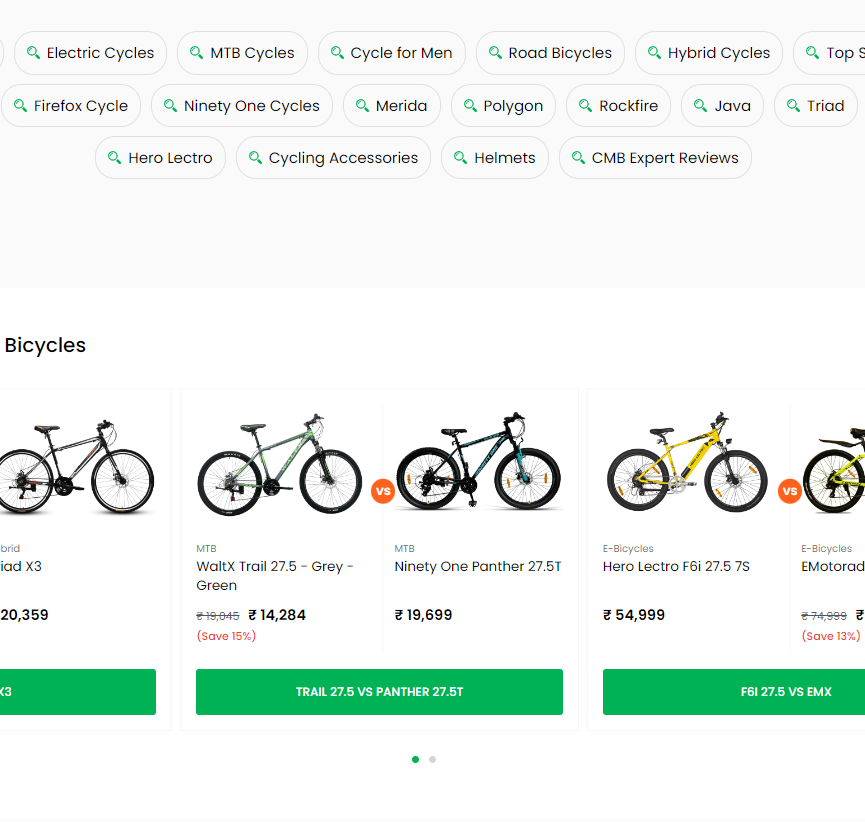Open the Road Bicycles tag
This screenshot has height=822, width=865.
pos(551,53)
